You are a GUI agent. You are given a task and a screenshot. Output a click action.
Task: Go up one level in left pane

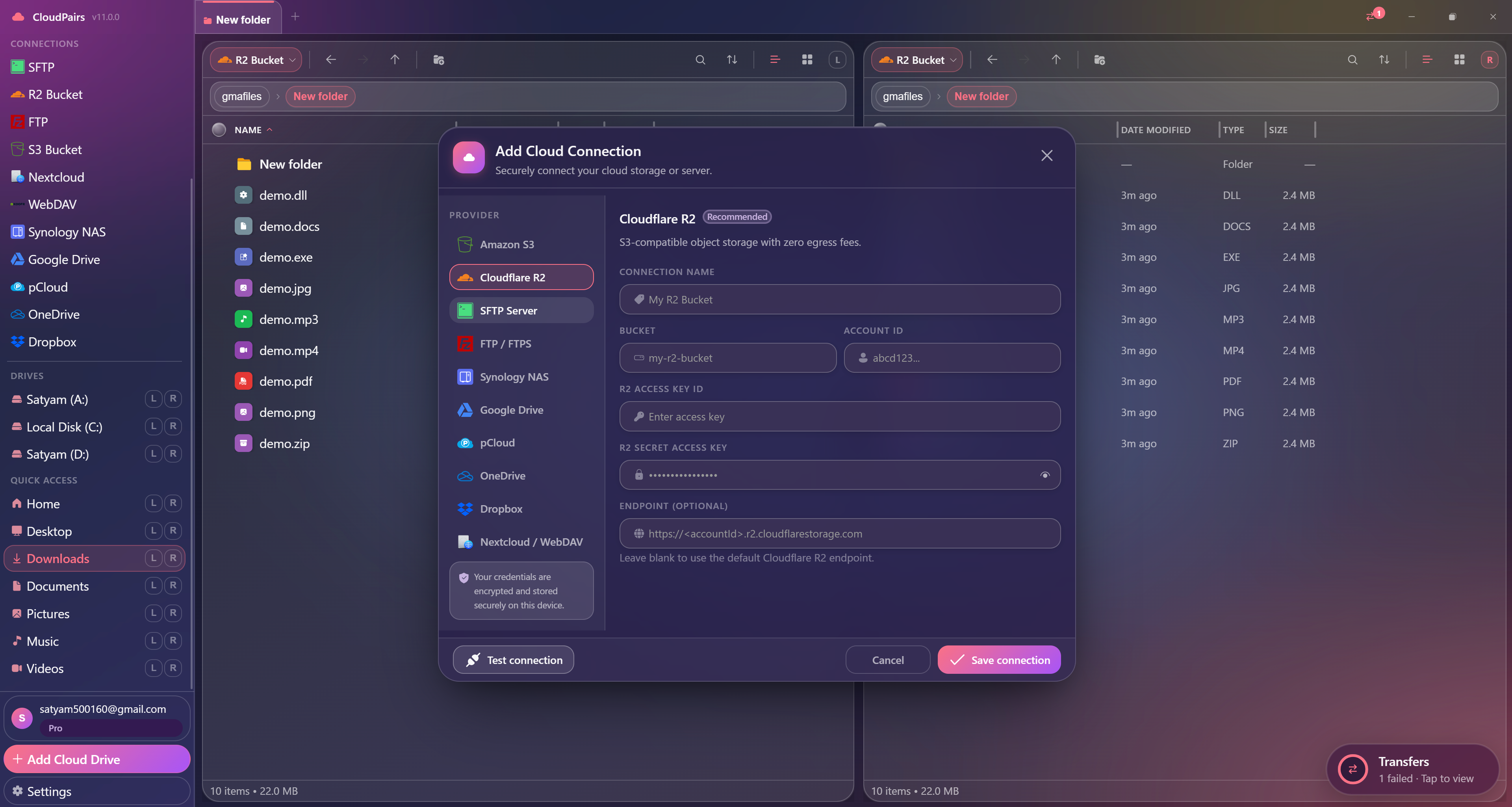pos(395,60)
